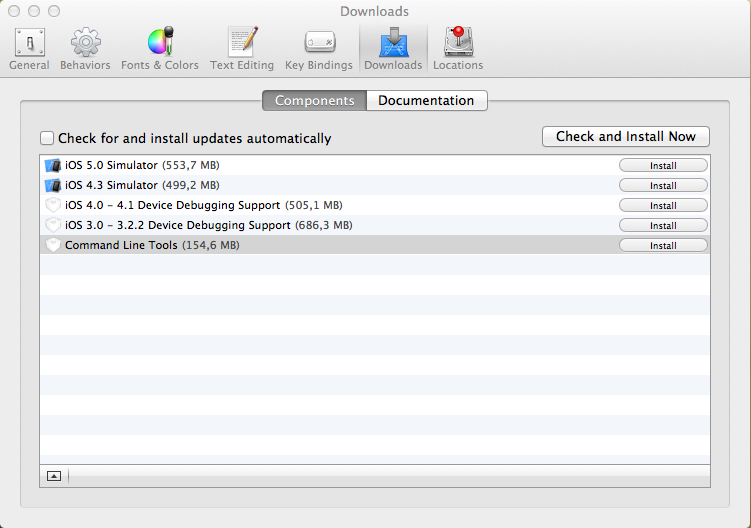Select the Components tab
The height and width of the screenshot is (528, 751).
tap(314, 101)
